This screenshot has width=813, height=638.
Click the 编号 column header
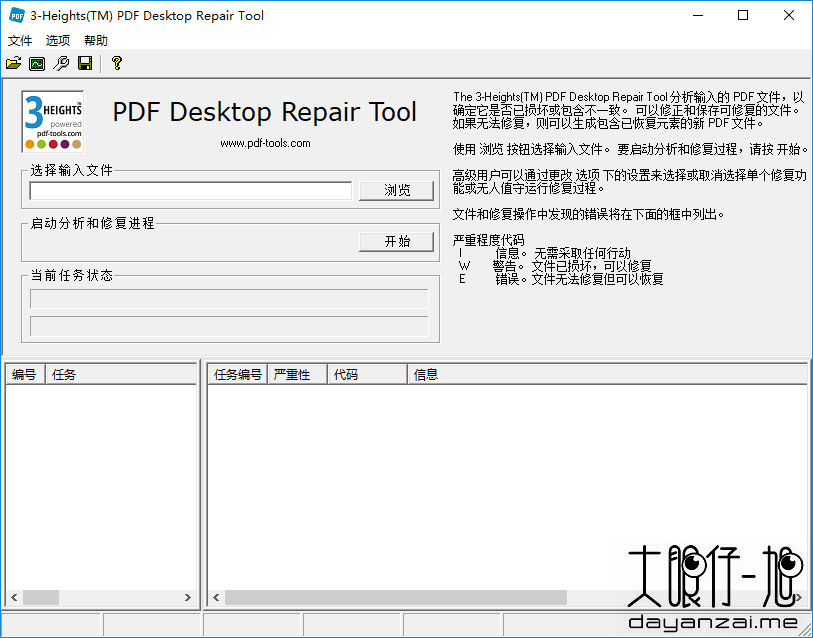tap(25, 375)
